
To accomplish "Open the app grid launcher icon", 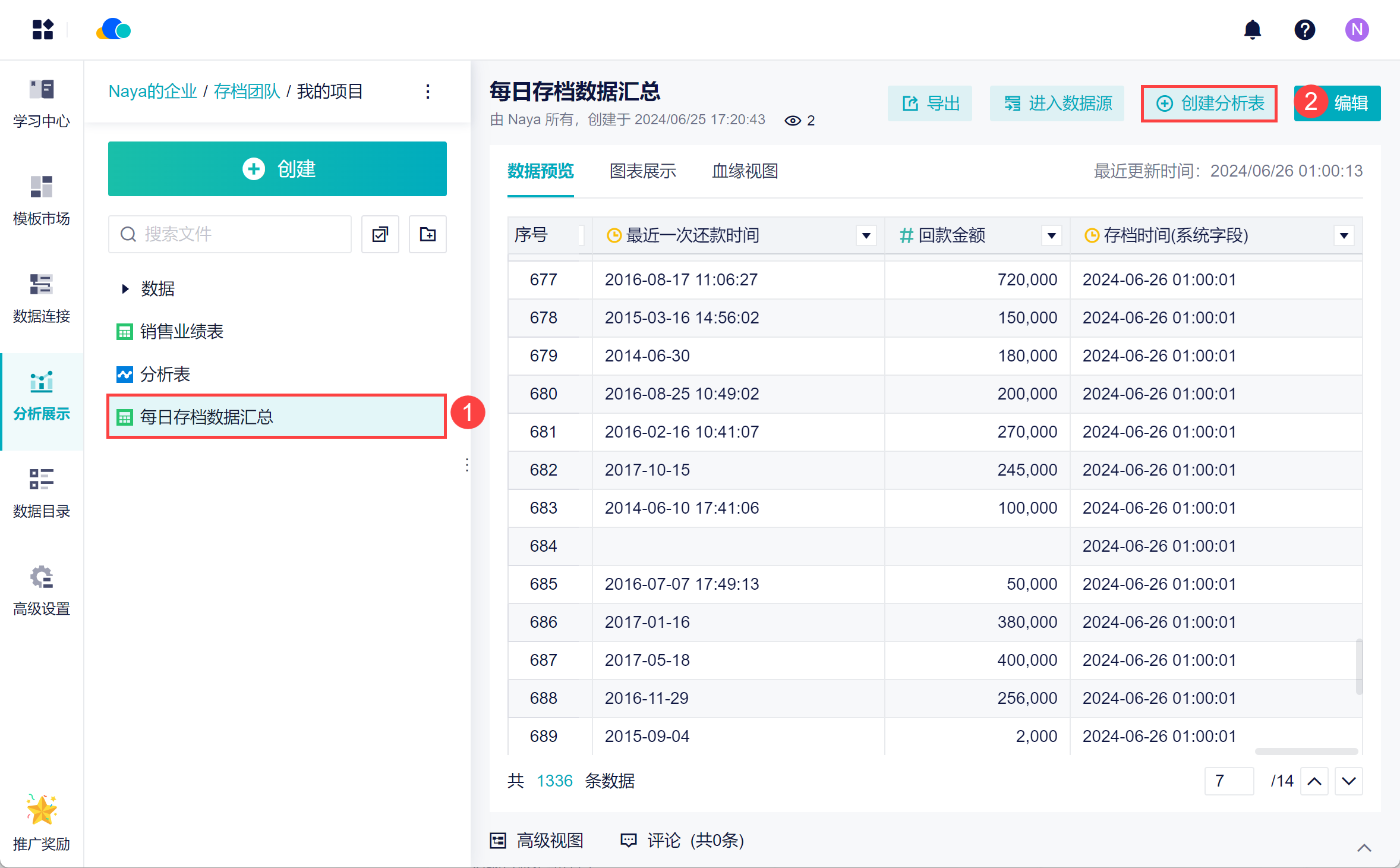I will [x=43, y=30].
